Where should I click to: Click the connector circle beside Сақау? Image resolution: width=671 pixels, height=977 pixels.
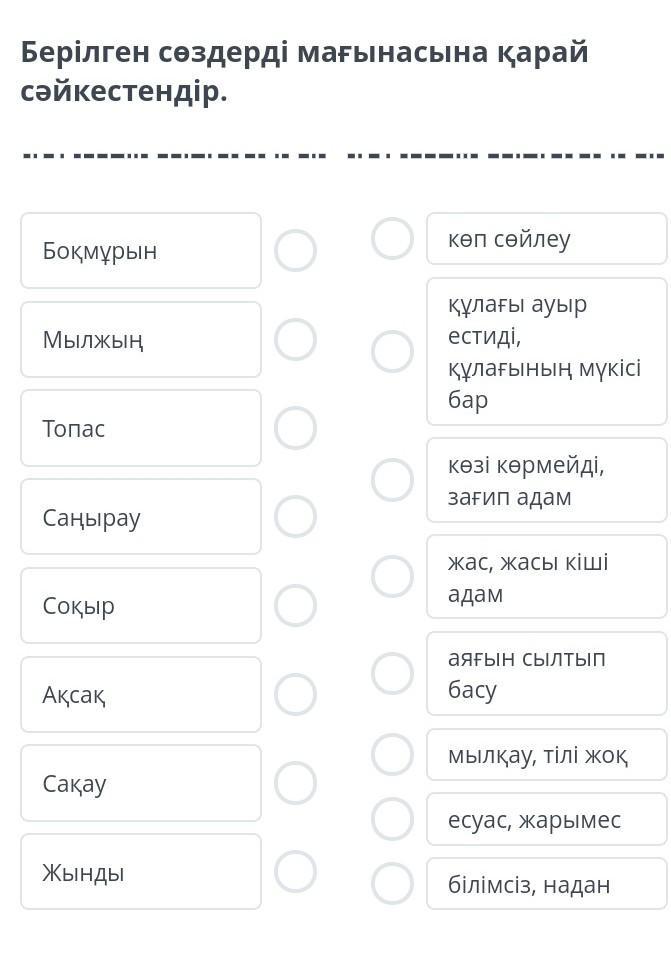click(296, 783)
